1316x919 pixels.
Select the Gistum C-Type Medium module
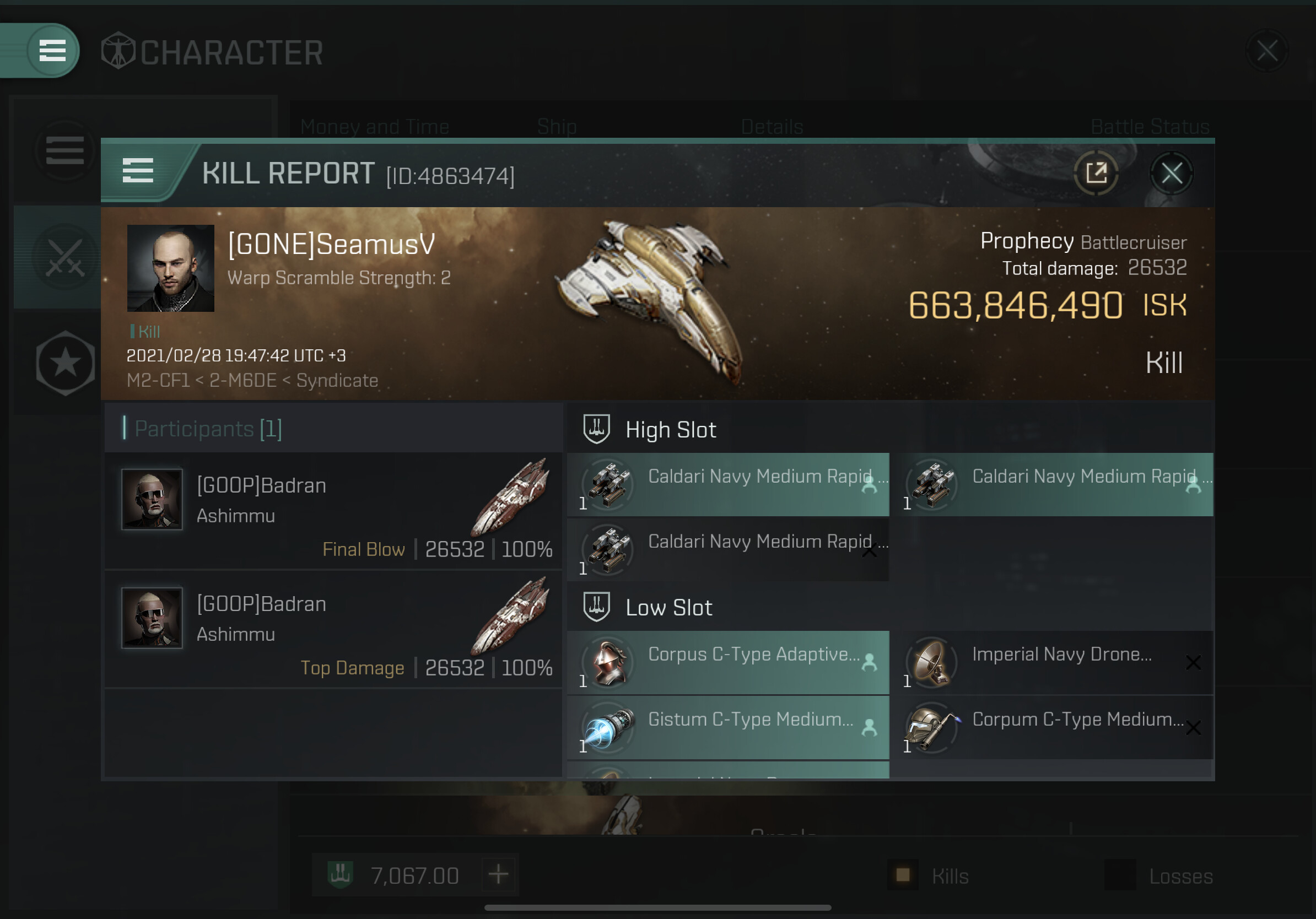728,728
